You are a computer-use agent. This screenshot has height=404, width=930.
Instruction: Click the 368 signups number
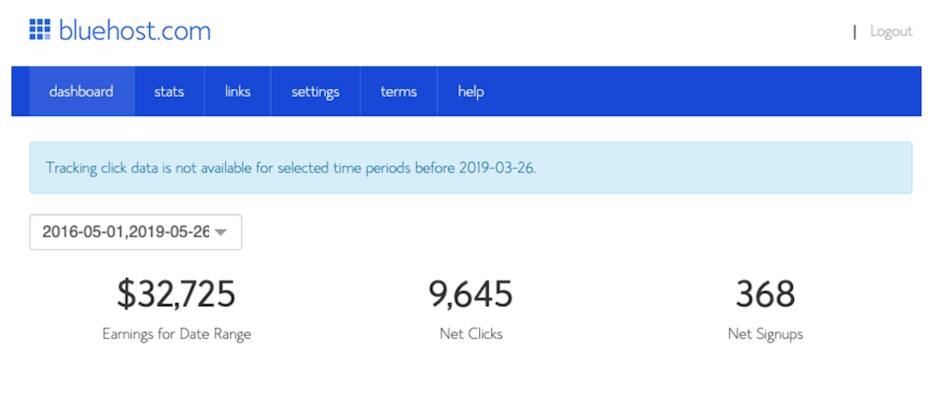(765, 294)
